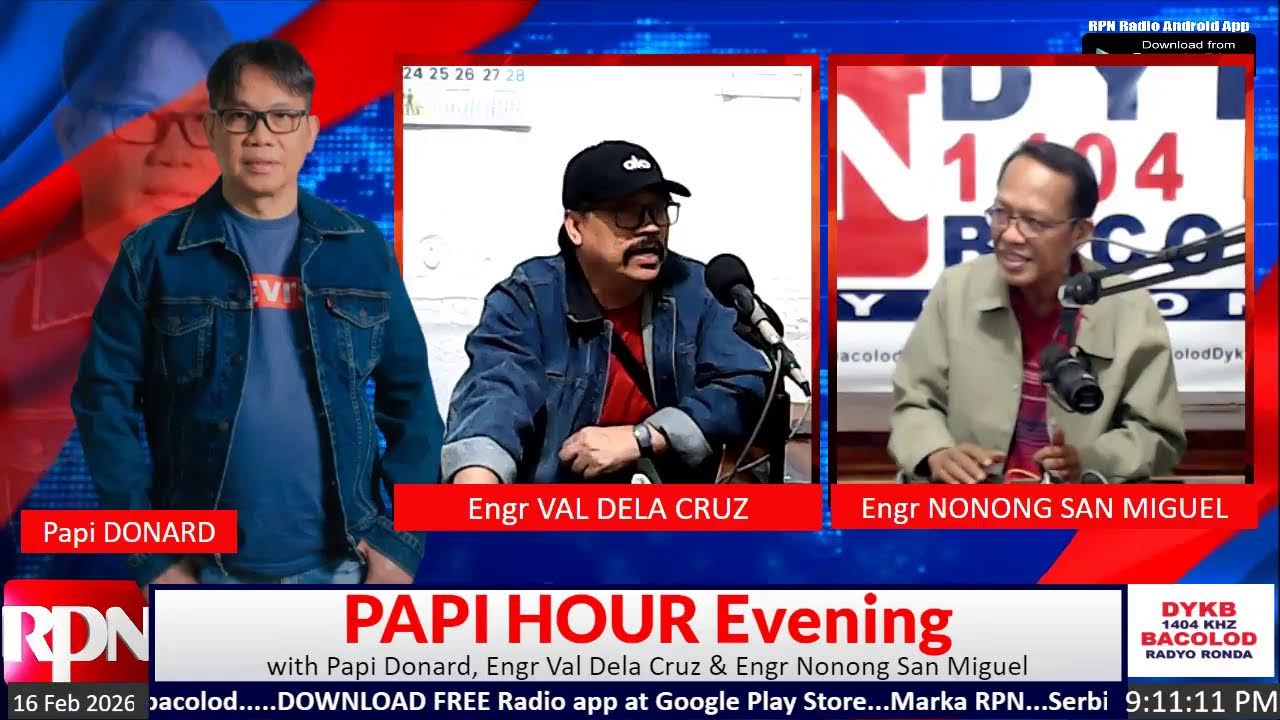Click the 'Papi DONARD' name label
Image resolution: width=1280 pixels, height=720 pixels.
pos(129,532)
